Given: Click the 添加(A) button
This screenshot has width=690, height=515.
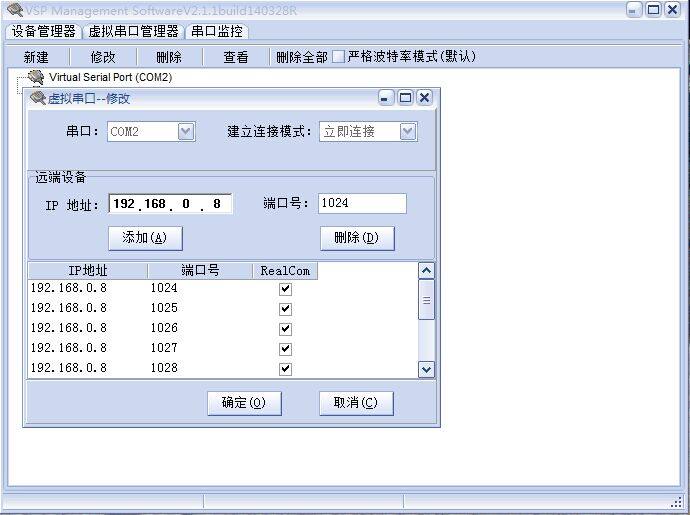Looking at the screenshot, I should 145,238.
